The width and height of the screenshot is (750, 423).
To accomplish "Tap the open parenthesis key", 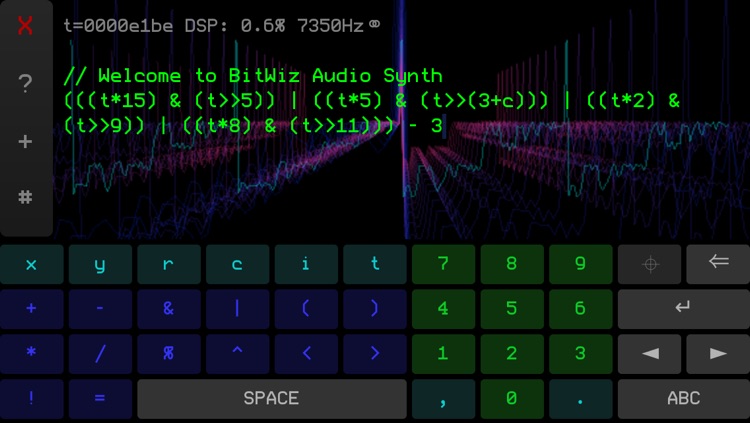I will point(306,309).
